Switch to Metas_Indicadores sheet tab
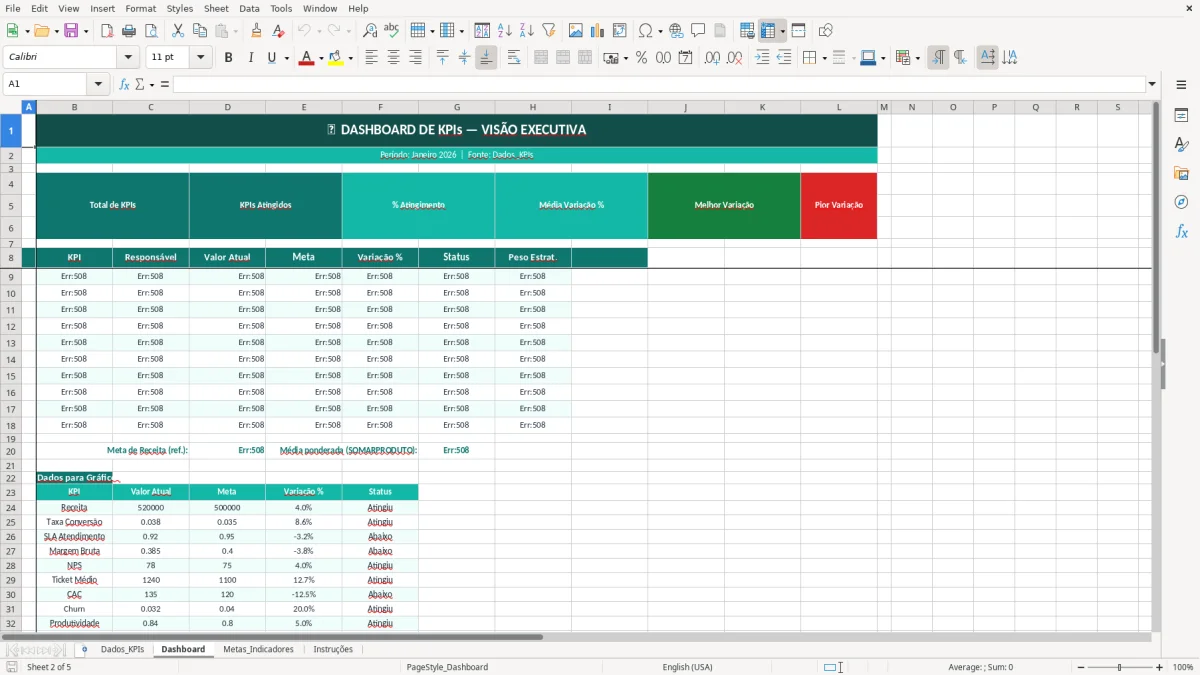The height and width of the screenshot is (675, 1200). click(x=258, y=649)
